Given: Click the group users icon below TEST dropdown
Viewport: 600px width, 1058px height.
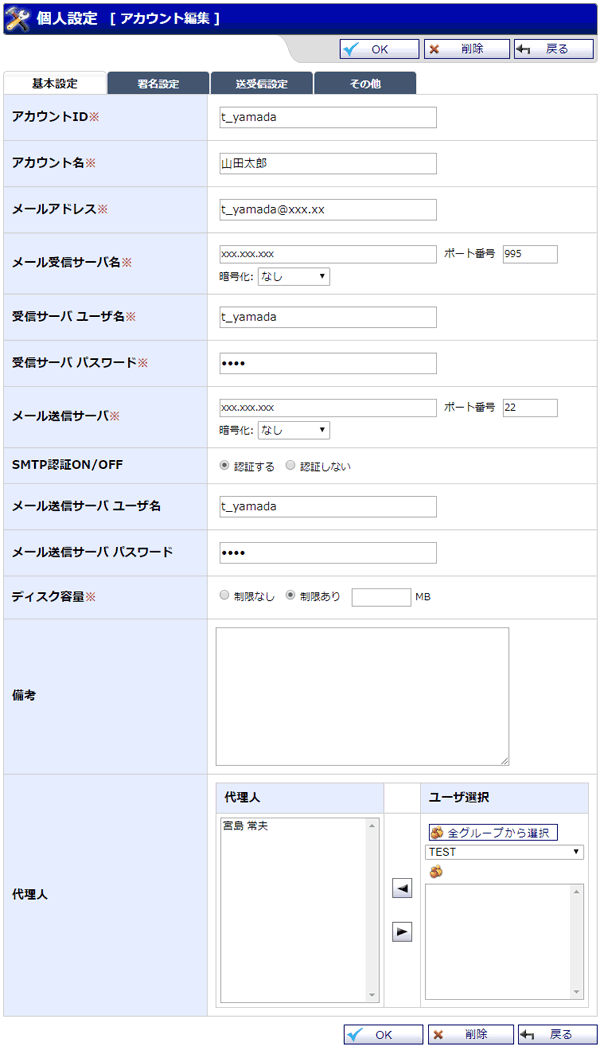Looking at the screenshot, I should pos(436,872).
